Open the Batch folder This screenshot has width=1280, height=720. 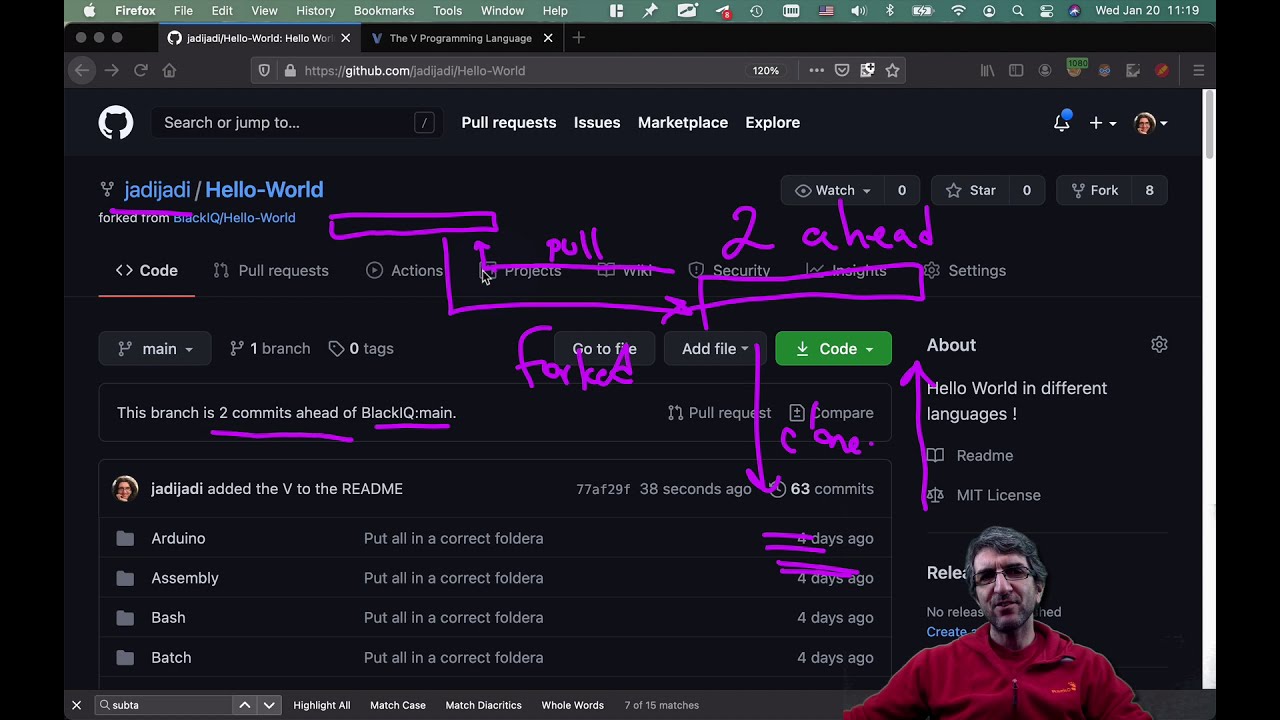click(x=171, y=657)
